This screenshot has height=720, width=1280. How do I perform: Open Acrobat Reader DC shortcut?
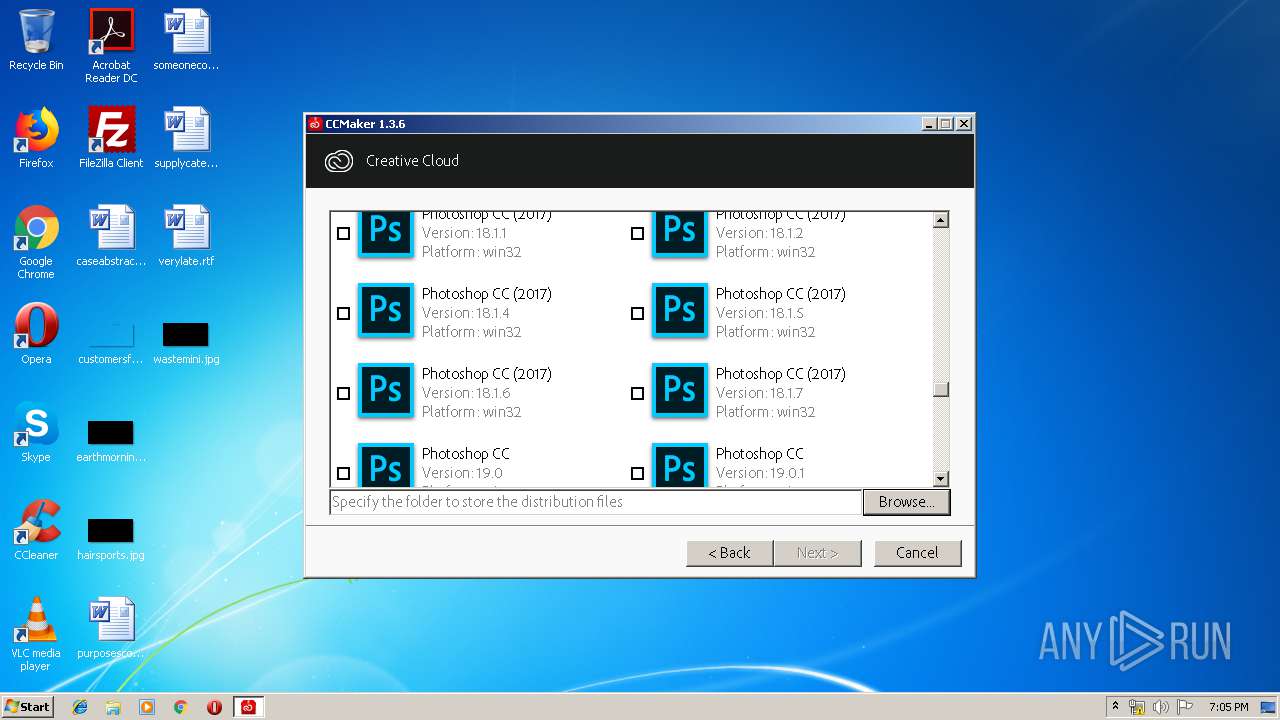111,46
